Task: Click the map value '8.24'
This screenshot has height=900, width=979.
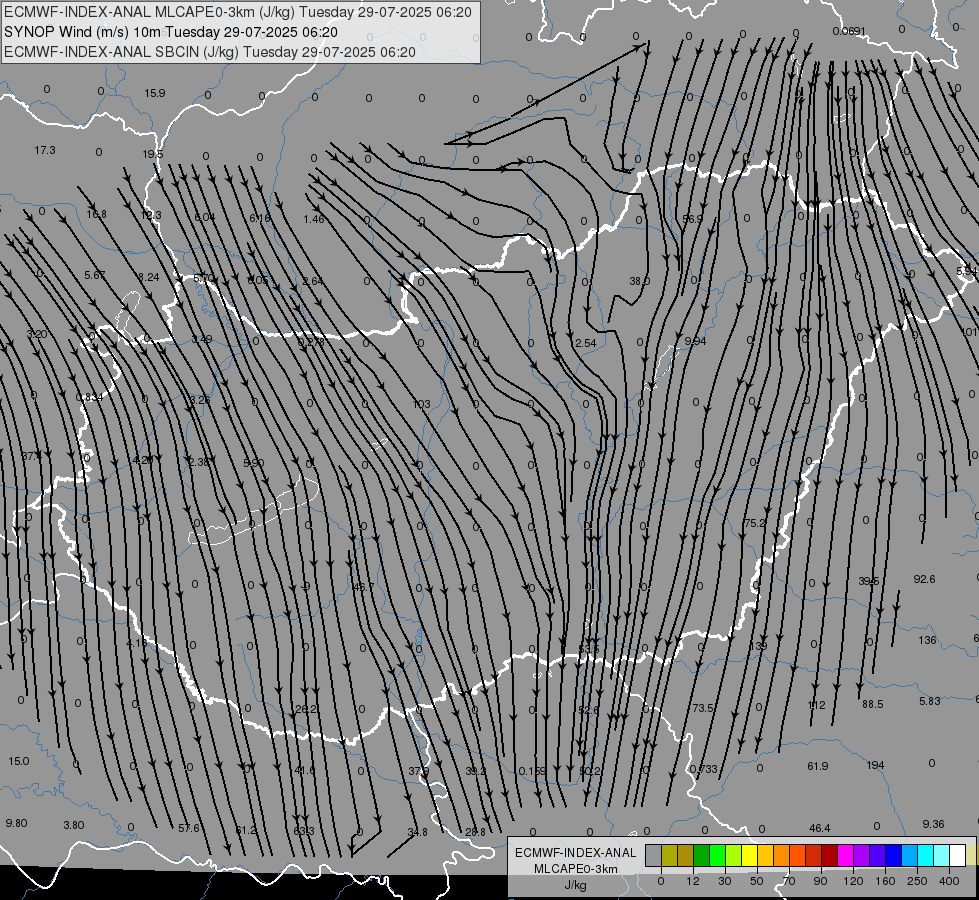Action: pyautogui.click(x=149, y=277)
